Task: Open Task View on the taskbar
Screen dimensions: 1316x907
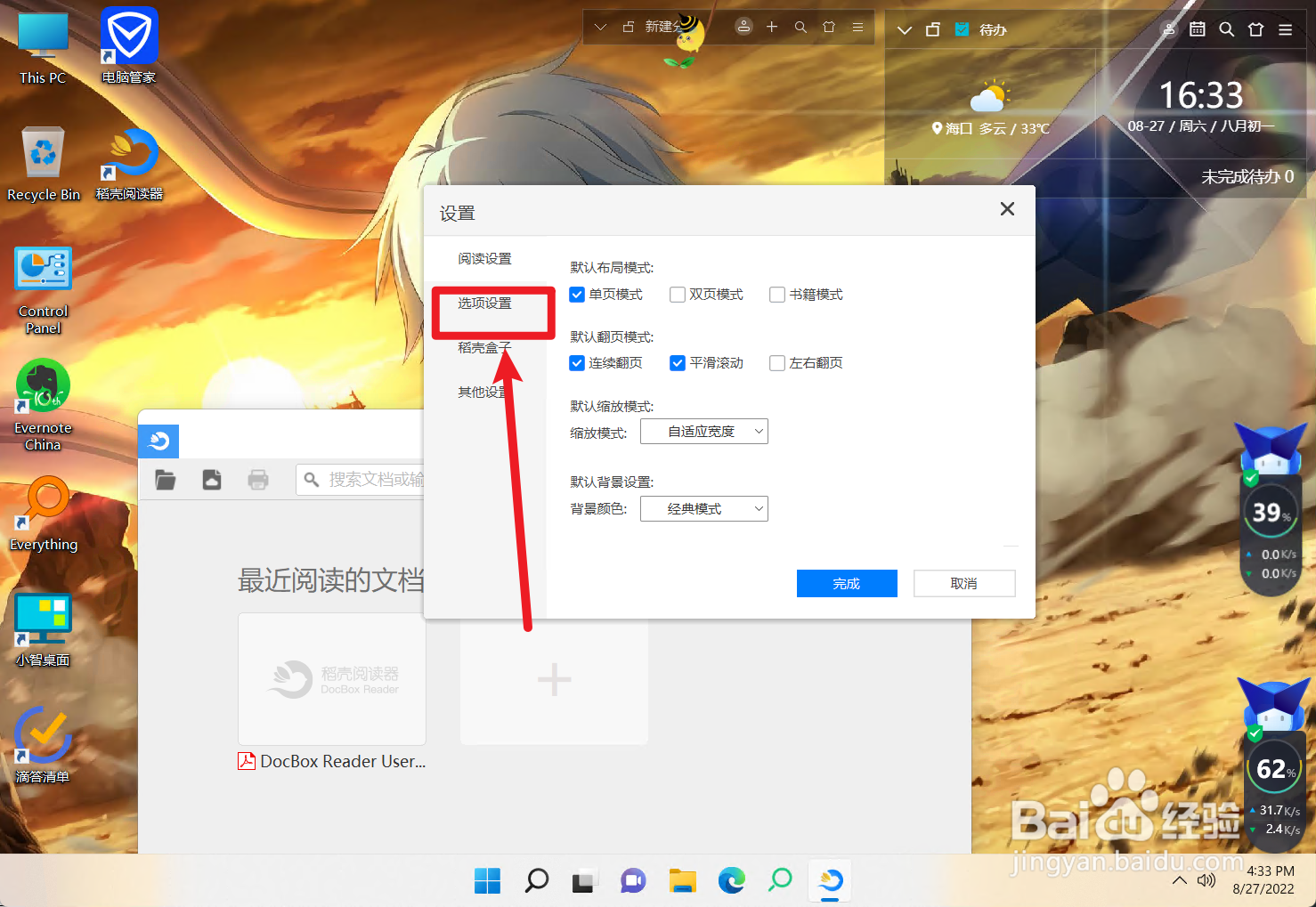Action: [584, 881]
